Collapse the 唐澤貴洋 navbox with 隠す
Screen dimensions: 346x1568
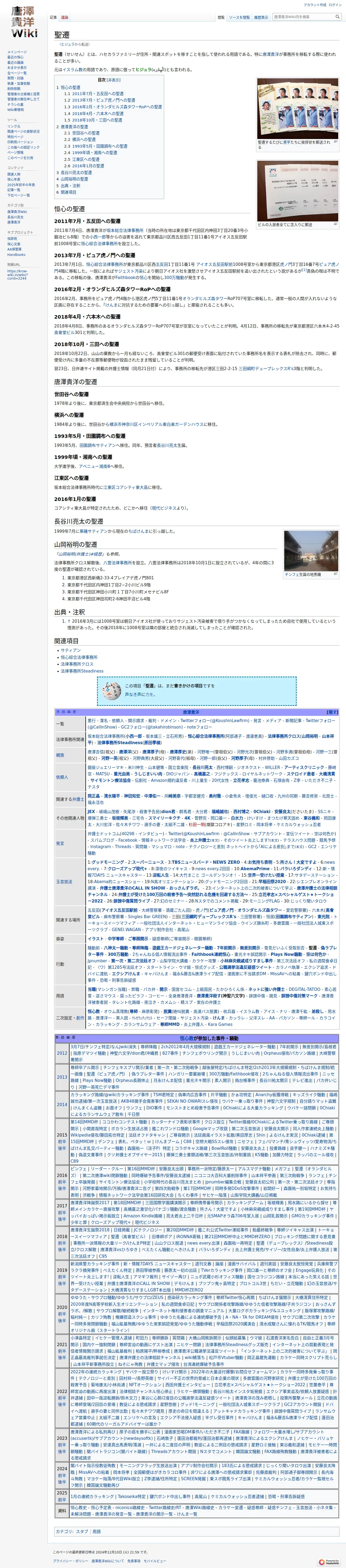pos(333,712)
